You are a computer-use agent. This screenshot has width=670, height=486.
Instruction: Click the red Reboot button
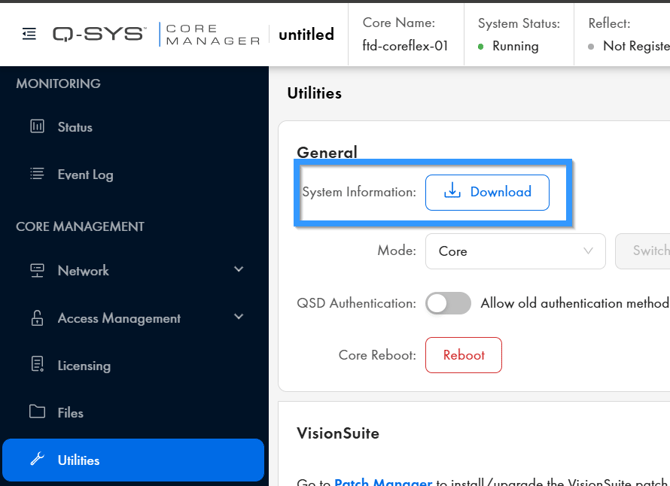[463, 355]
